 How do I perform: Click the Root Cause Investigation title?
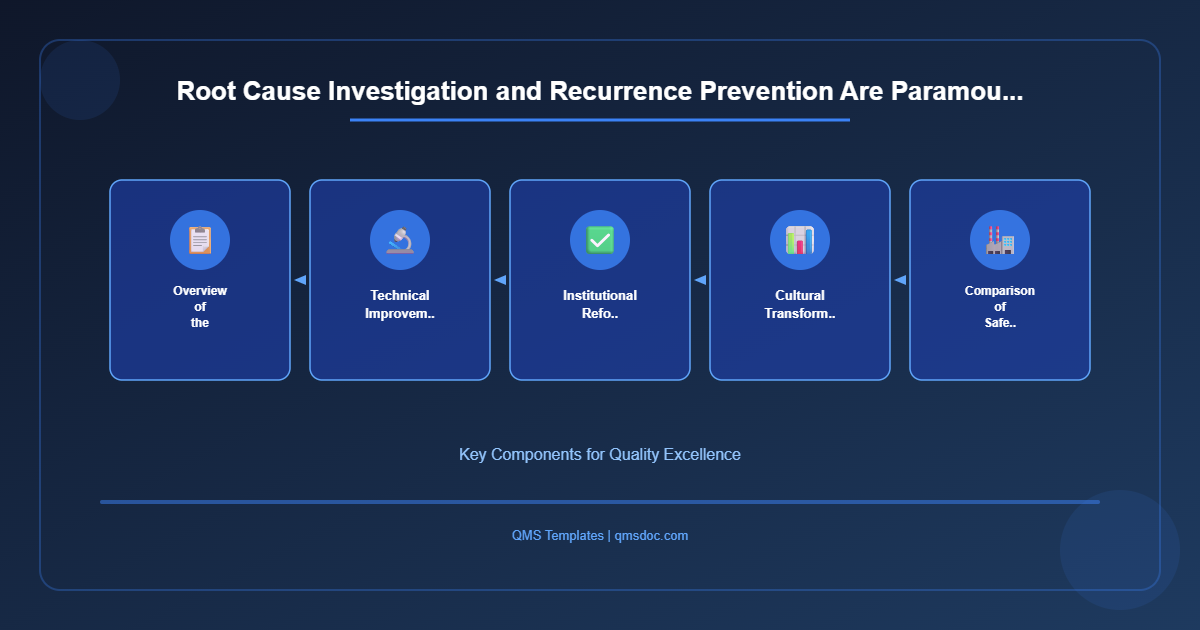(599, 91)
